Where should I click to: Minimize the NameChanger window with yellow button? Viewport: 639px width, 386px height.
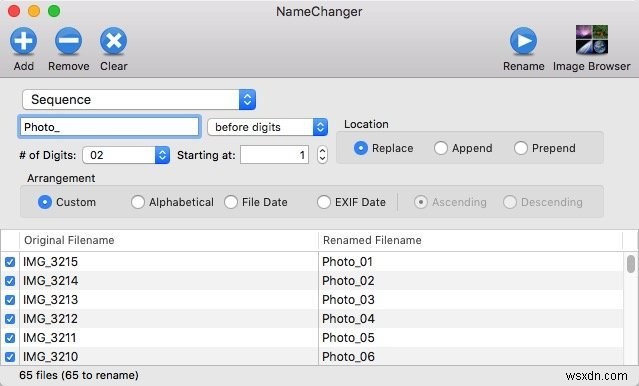point(34,11)
